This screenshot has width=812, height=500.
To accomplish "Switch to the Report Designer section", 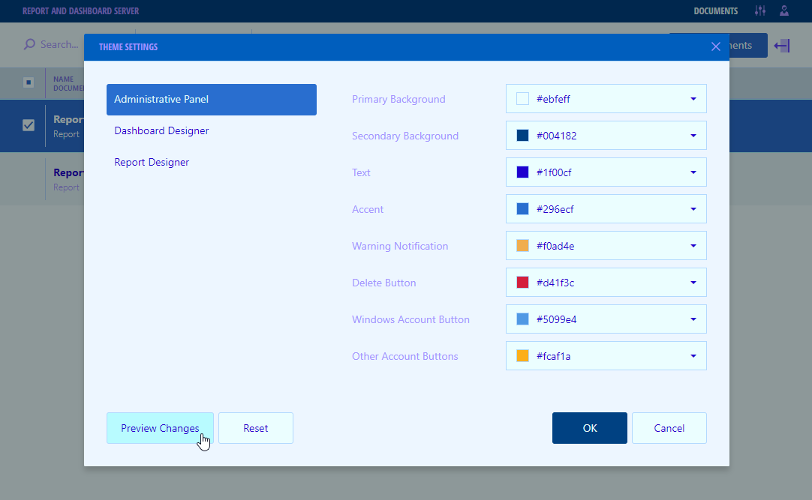I will point(151,162).
